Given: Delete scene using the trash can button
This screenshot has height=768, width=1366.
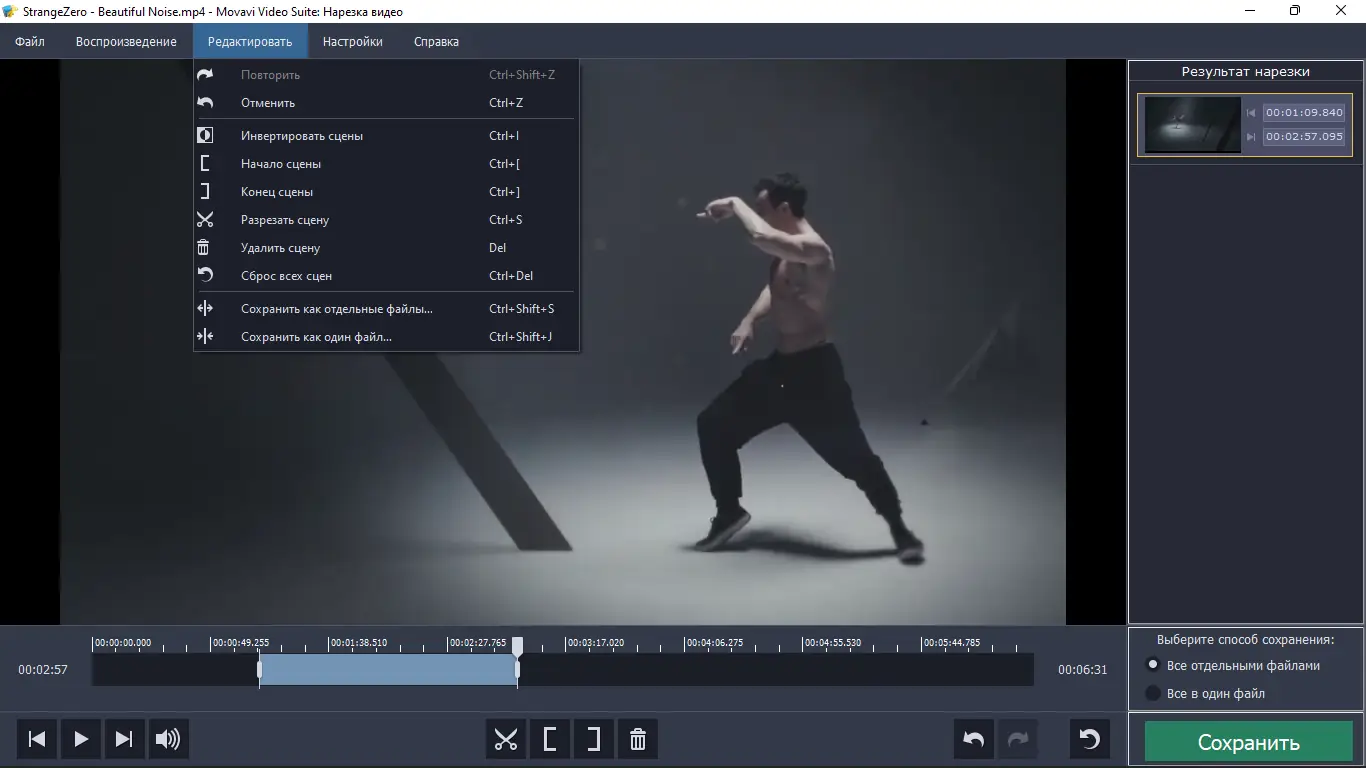Looking at the screenshot, I should [638, 740].
